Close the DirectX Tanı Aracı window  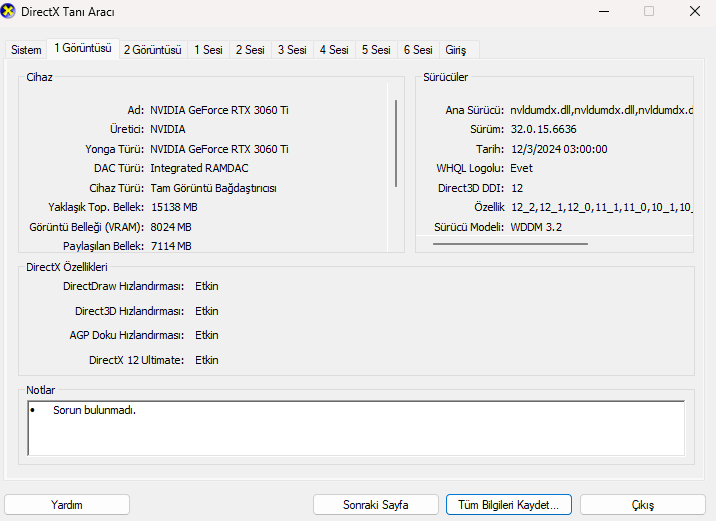pos(695,11)
